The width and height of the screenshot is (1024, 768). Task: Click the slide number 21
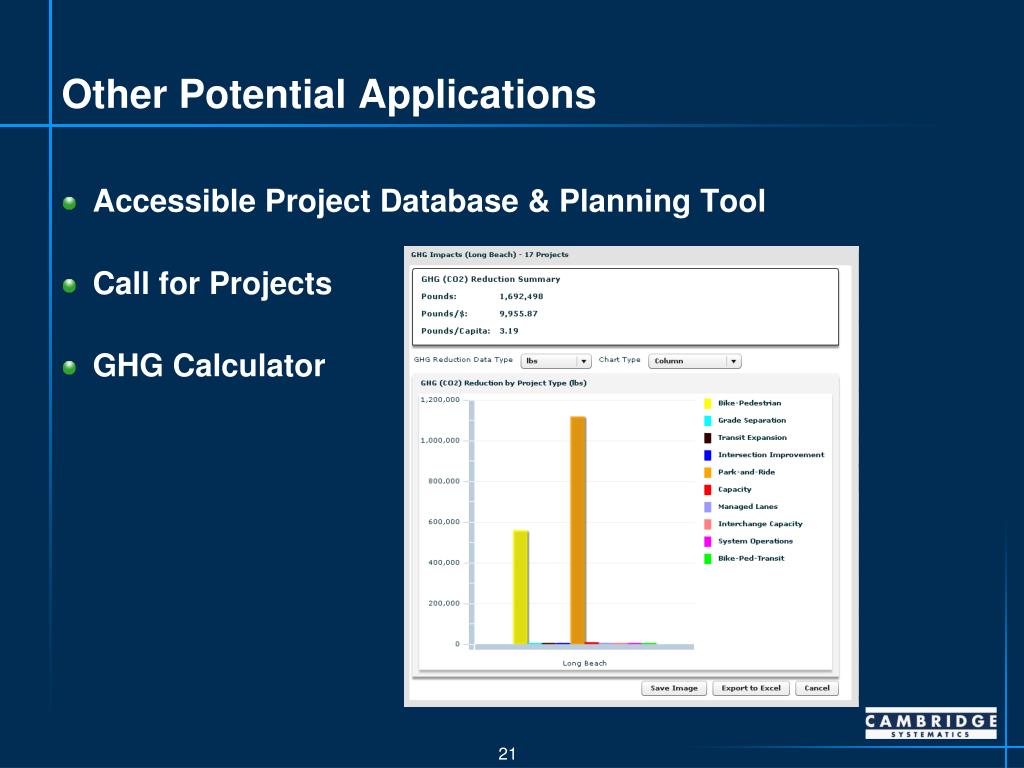507,754
